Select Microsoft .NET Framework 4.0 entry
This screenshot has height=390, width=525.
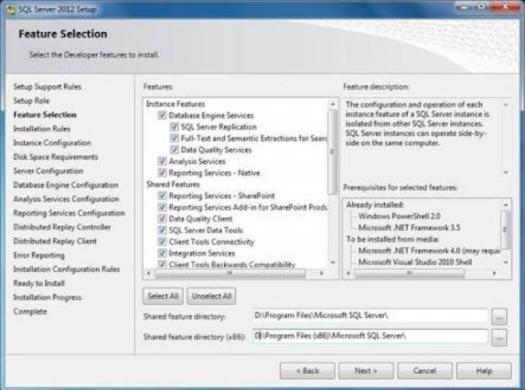429,251
